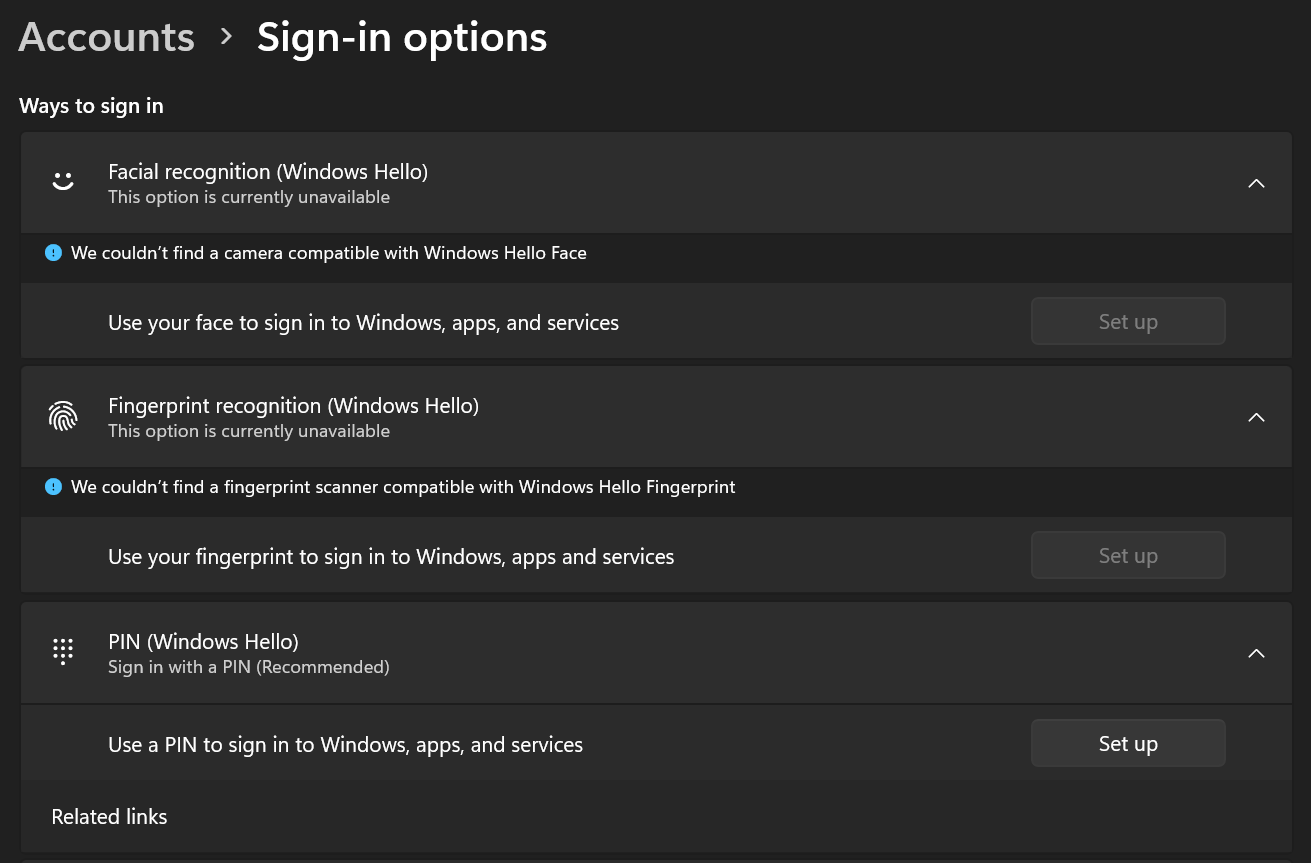The image size is (1311, 863).
Task: Click the Ways to sign in heading
Action: [x=91, y=106]
